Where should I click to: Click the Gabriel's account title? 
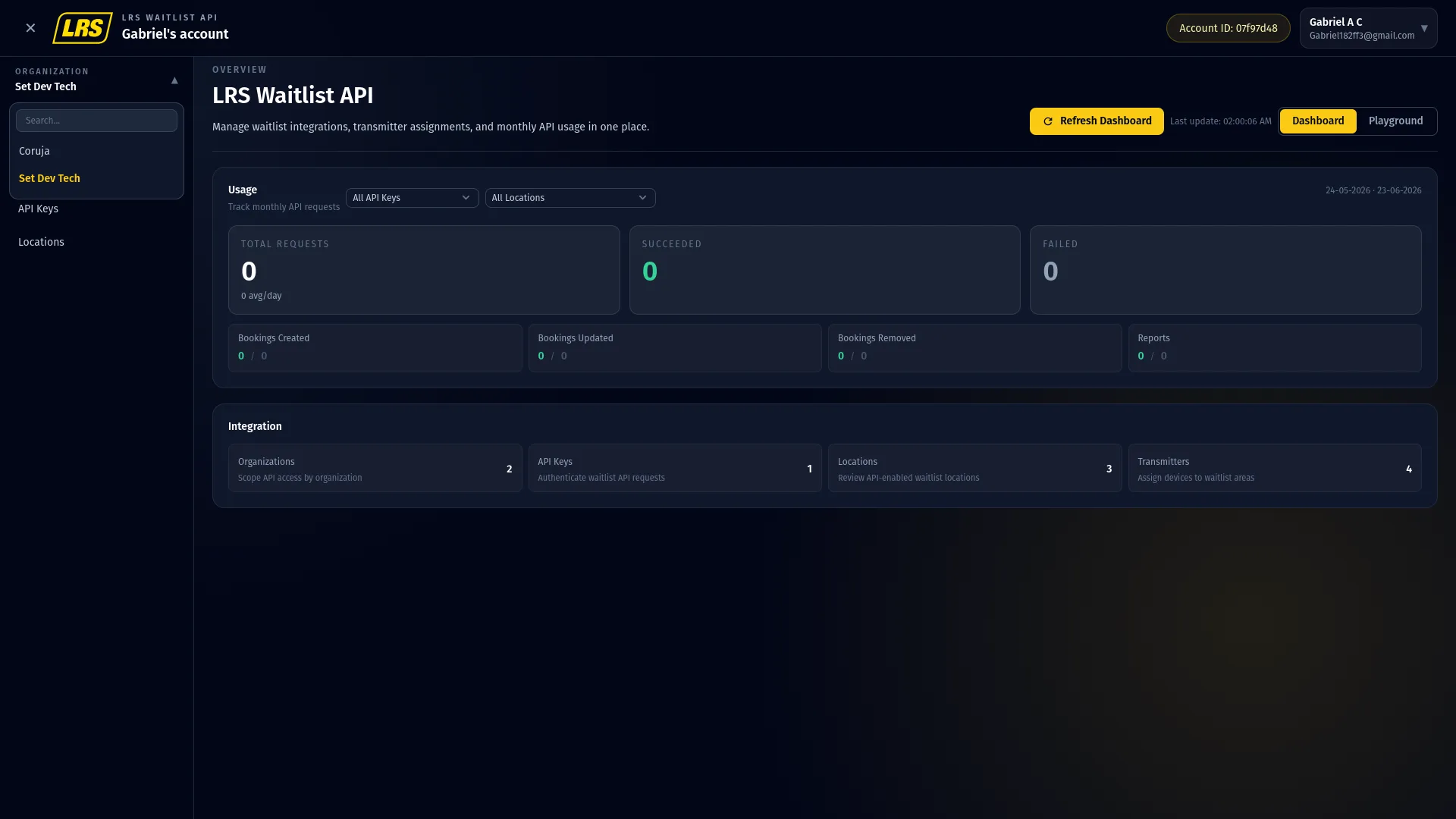(175, 34)
